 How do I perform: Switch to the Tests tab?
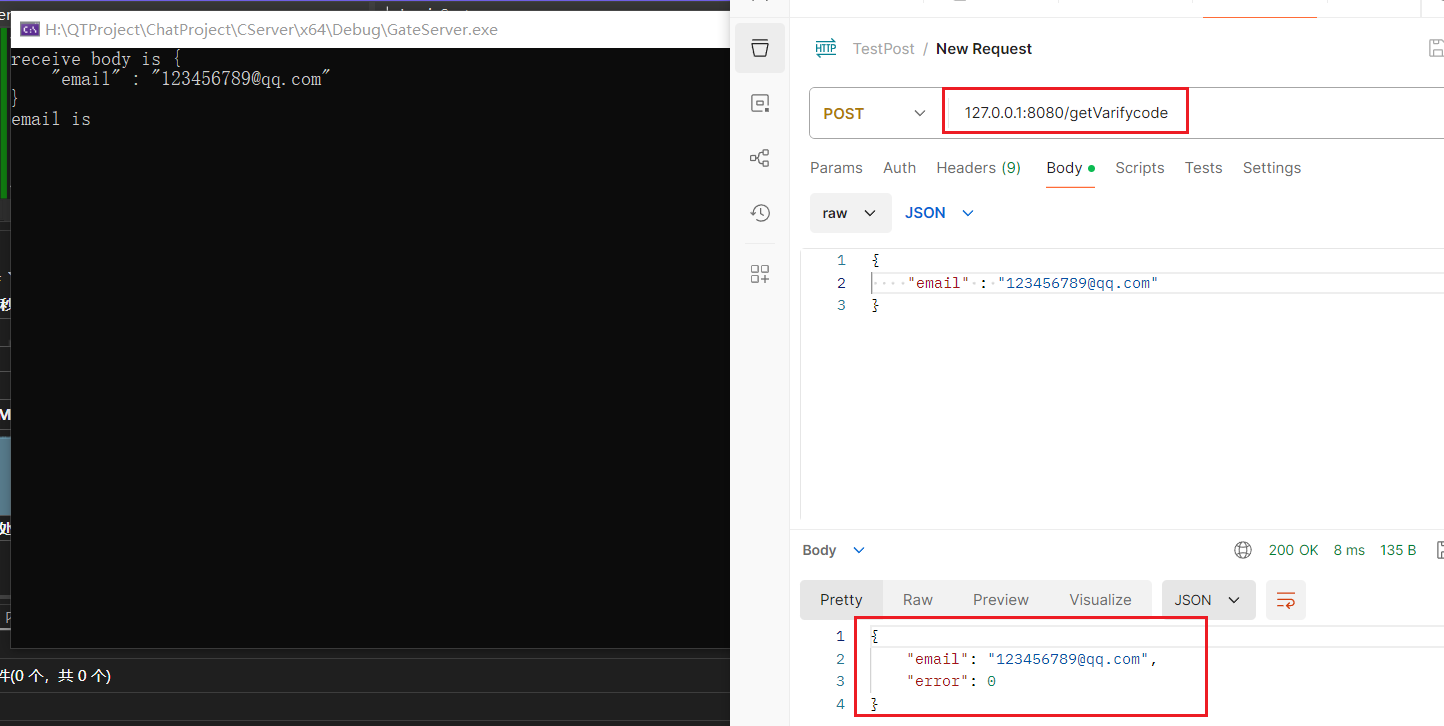[x=1204, y=168]
